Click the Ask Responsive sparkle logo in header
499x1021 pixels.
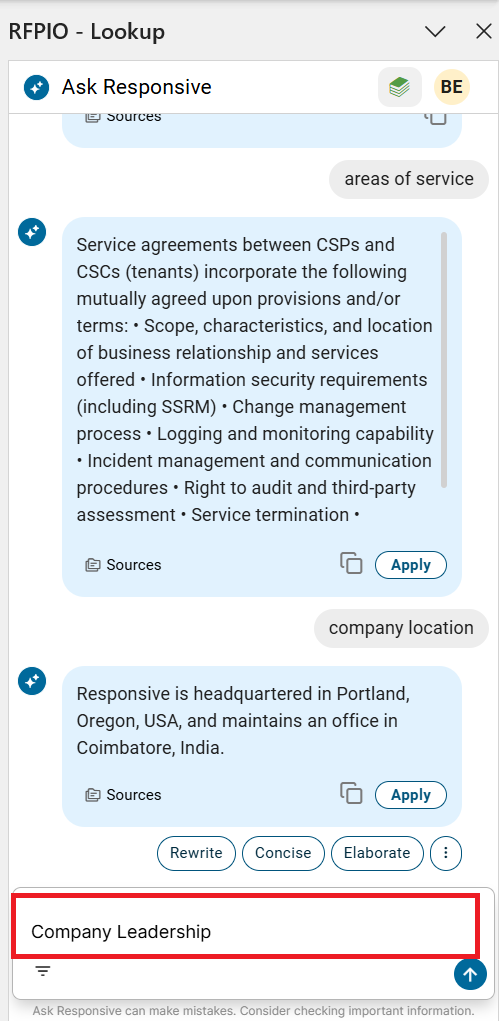click(36, 87)
